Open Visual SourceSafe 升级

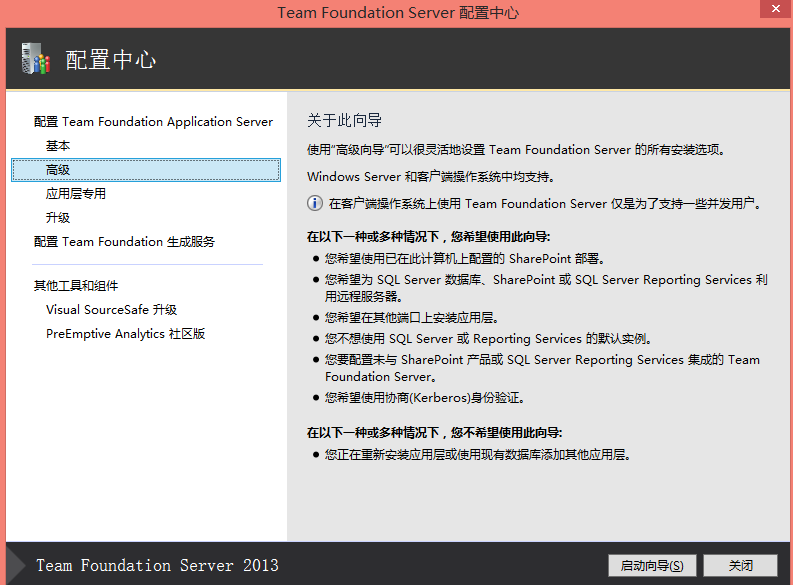pos(111,309)
